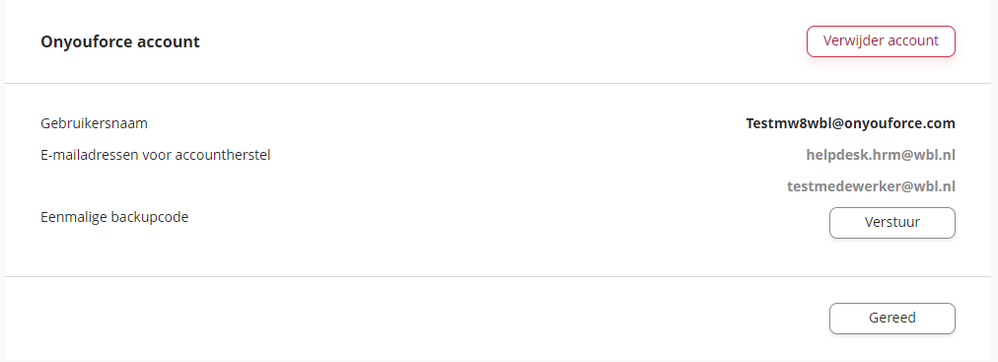Click the Verwijder account button
The image size is (998, 362).
pos(881,41)
